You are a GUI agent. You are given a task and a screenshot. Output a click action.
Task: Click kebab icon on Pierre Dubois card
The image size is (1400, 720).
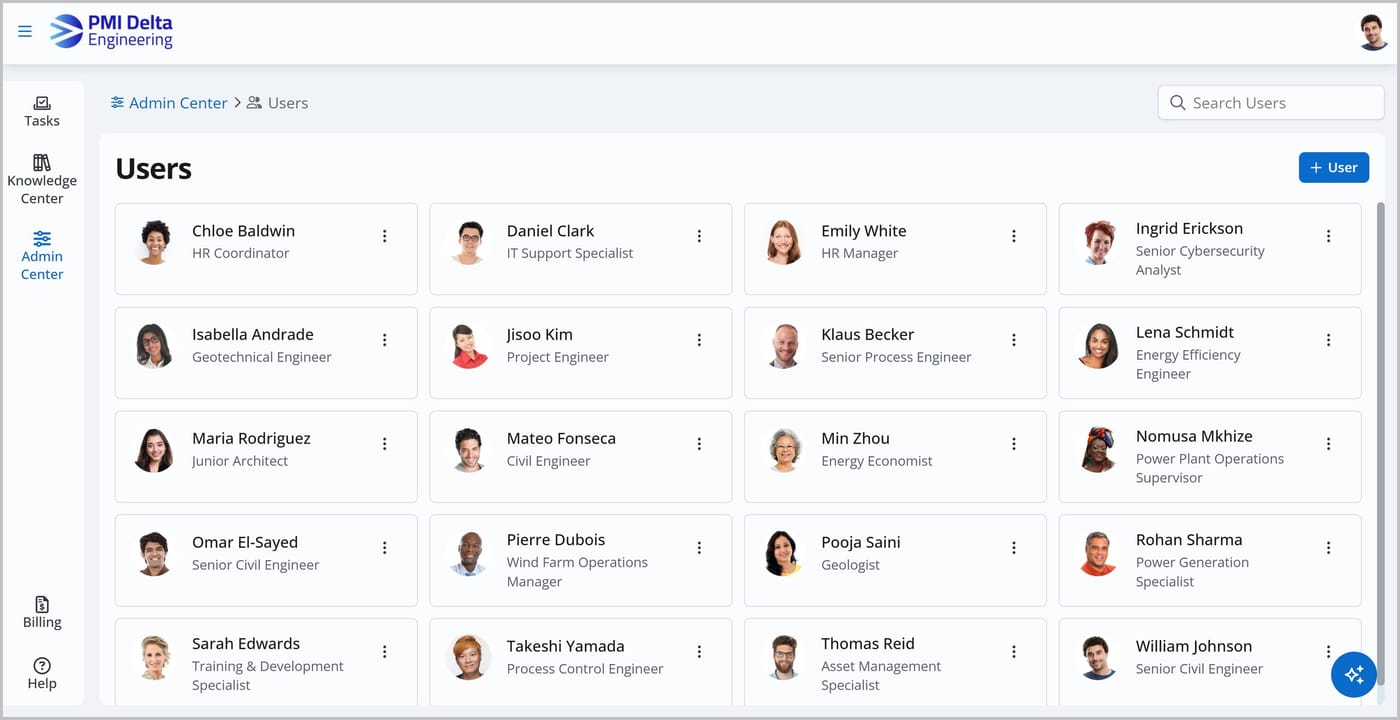699,548
